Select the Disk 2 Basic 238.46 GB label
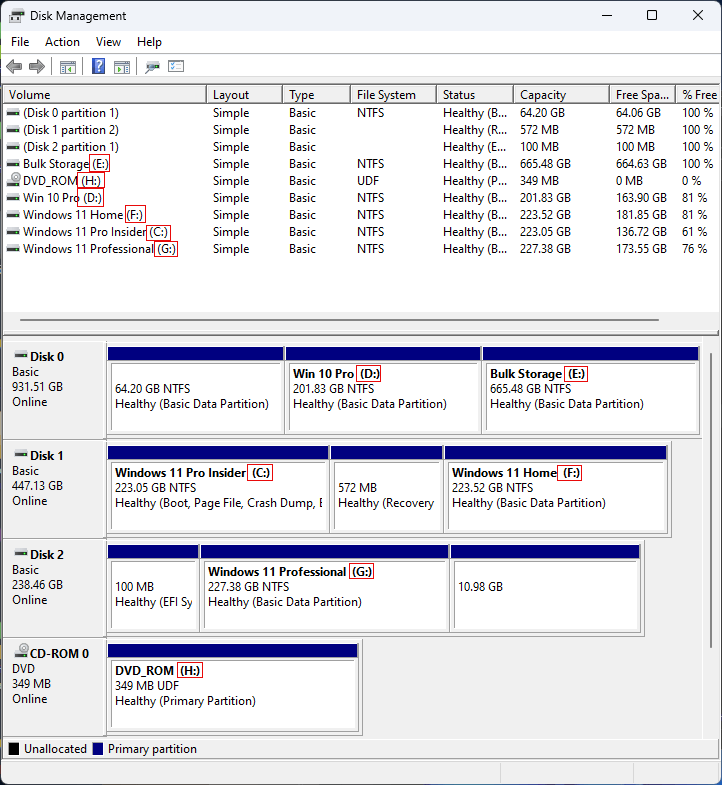The width and height of the screenshot is (722, 785). pos(54,587)
